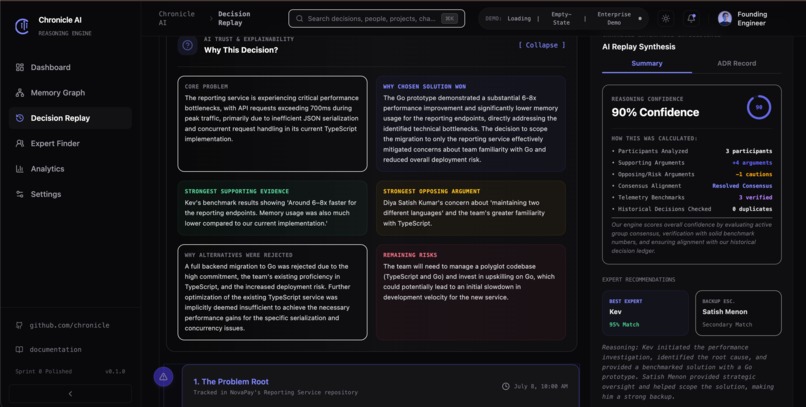806x407 pixels.
Task: Click the question mark explainability icon
Action: pyautogui.click(x=188, y=45)
